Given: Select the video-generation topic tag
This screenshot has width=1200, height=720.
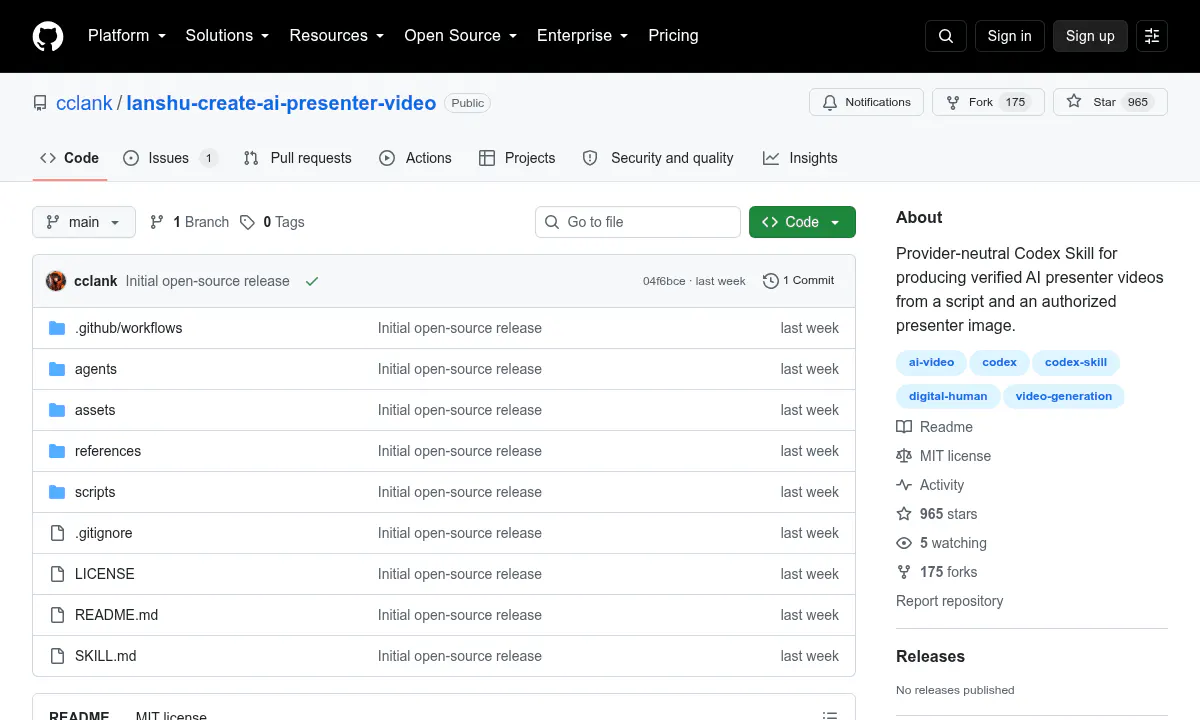Looking at the screenshot, I should point(1064,396).
